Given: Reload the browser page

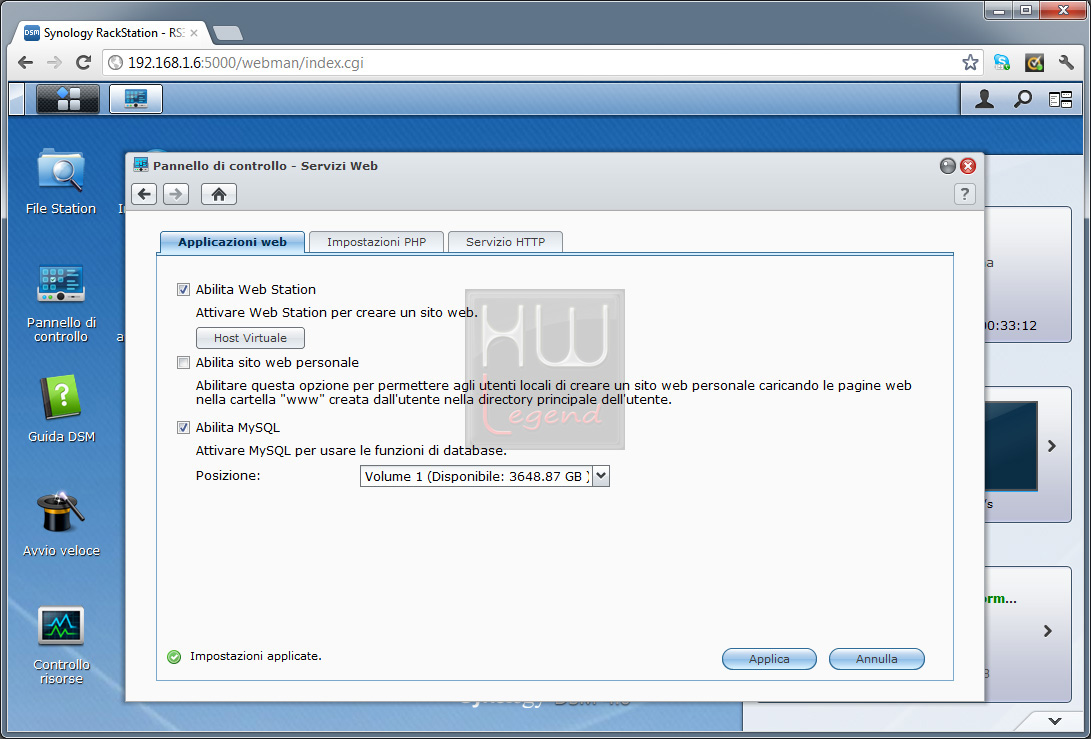Looking at the screenshot, I should (83, 63).
